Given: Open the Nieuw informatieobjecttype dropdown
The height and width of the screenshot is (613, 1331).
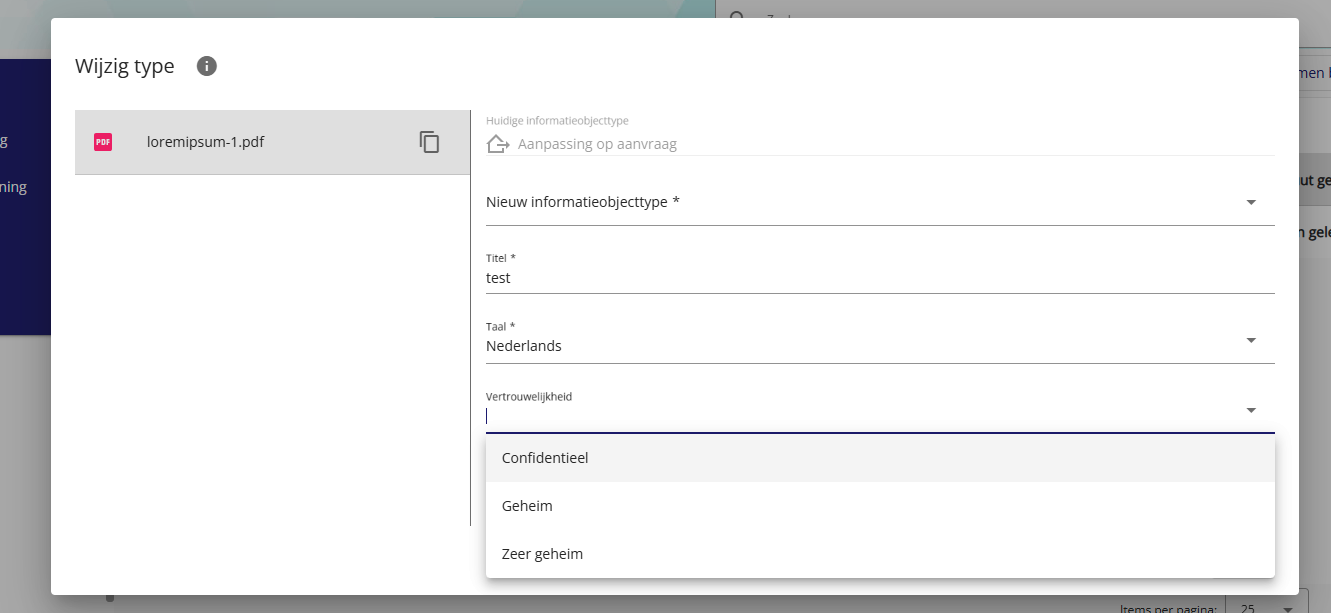Looking at the screenshot, I should [x=860, y=203].
